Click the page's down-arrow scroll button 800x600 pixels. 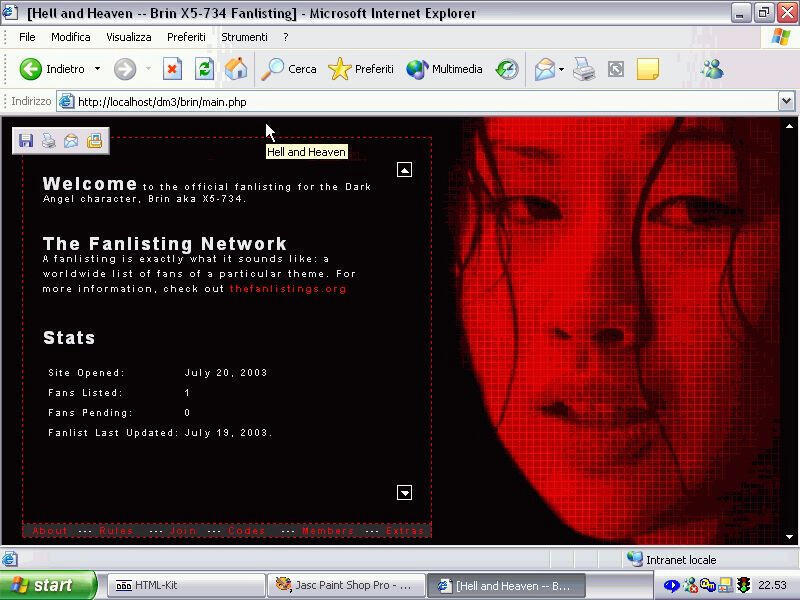[404, 492]
